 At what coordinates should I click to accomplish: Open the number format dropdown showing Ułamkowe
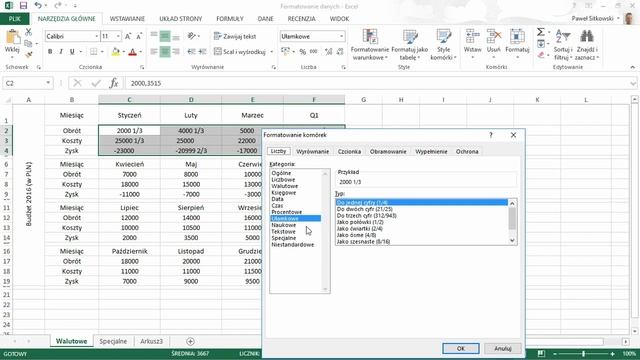click(x=341, y=36)
